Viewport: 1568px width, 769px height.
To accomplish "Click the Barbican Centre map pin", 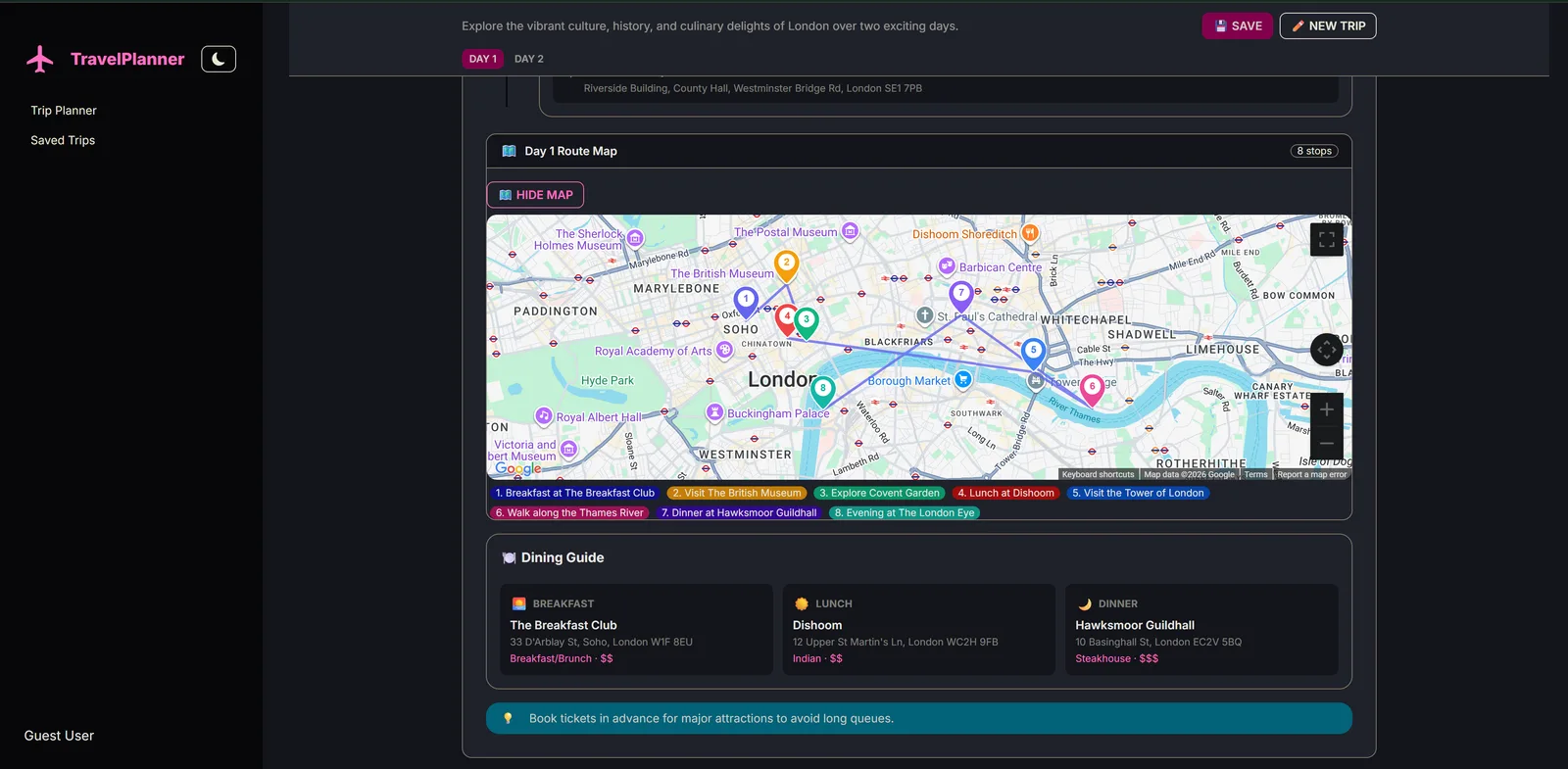I will (947, 266).
